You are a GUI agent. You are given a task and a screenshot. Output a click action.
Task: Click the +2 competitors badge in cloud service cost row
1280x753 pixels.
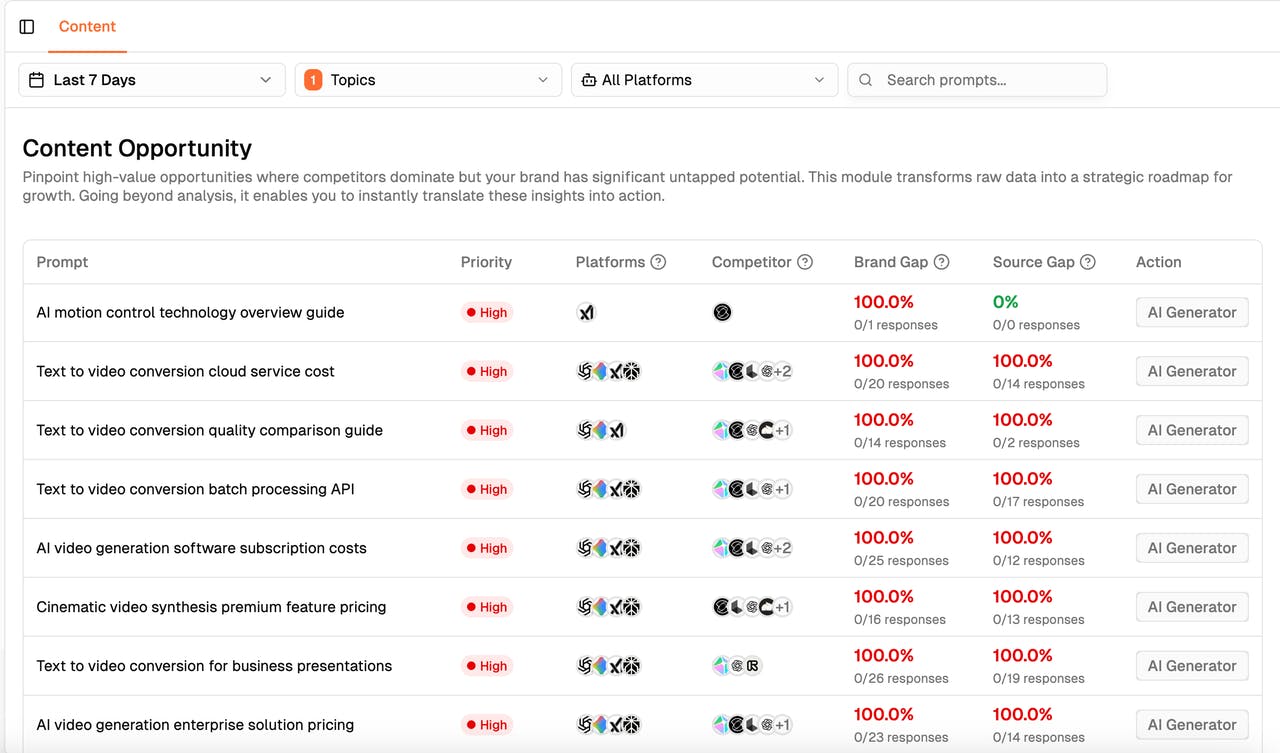781,372
